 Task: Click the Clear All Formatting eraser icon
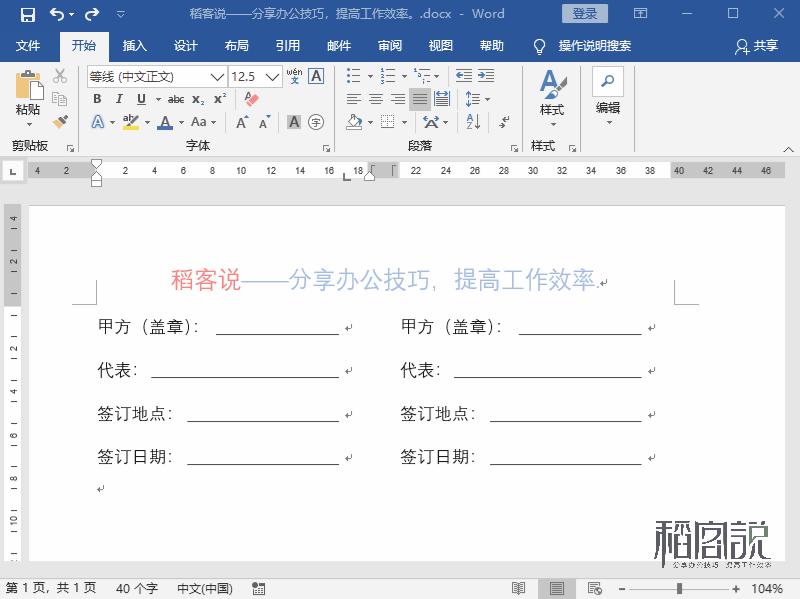pos(251,99)
